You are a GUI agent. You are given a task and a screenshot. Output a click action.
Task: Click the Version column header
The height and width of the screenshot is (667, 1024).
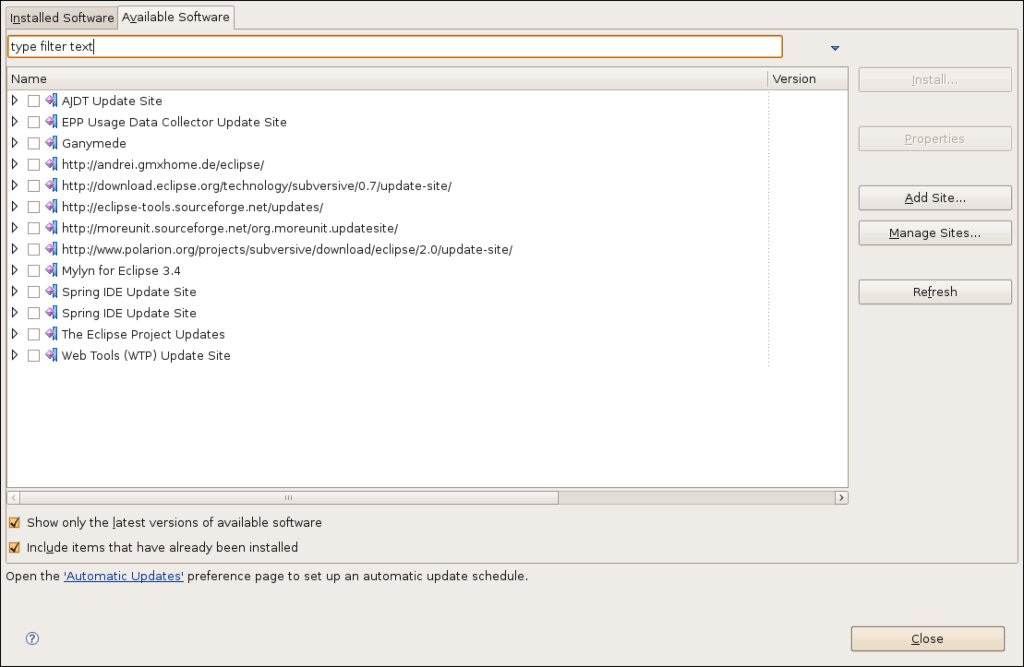[x=808, y=78]
